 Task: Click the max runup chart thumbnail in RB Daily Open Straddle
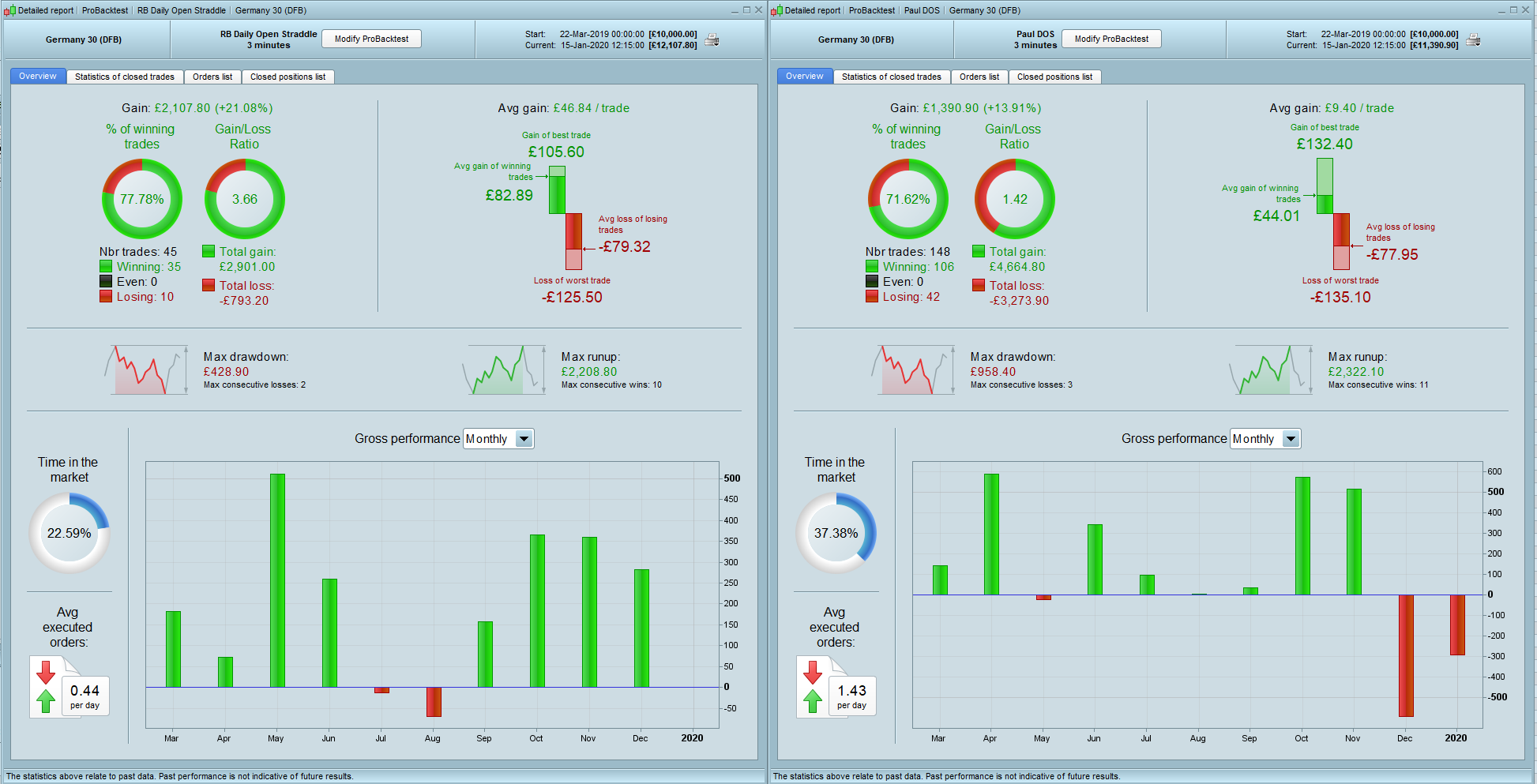504,369
